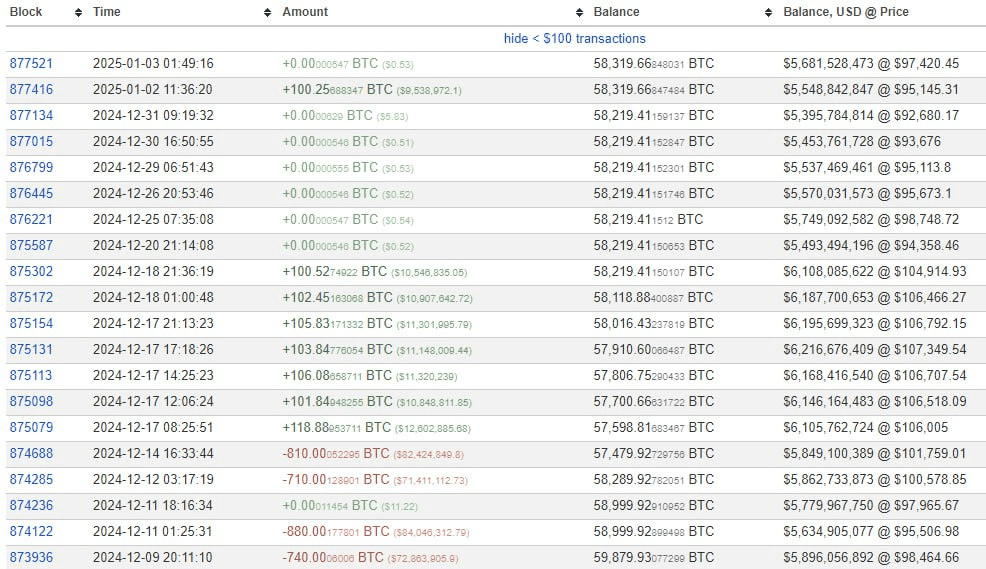
Task: Open block 877134 link
Action: click(31, 116)
